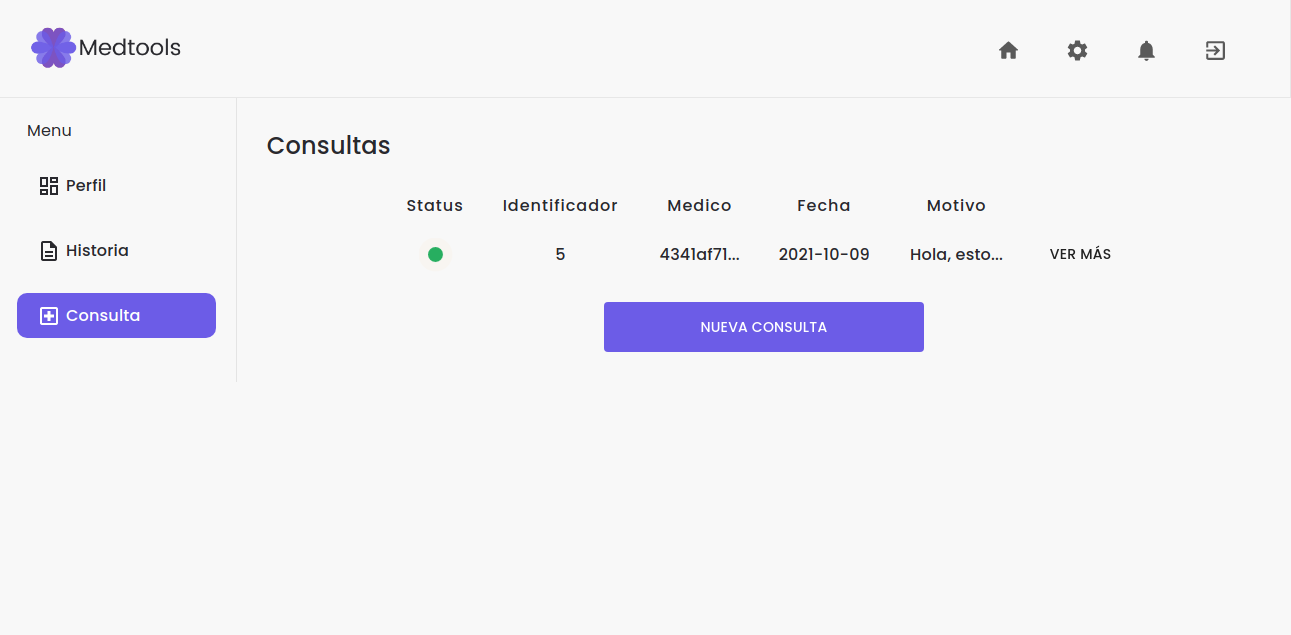Select the Consulta menu entry
Viewport: 1291px width, 635px height.
point(103,315)
